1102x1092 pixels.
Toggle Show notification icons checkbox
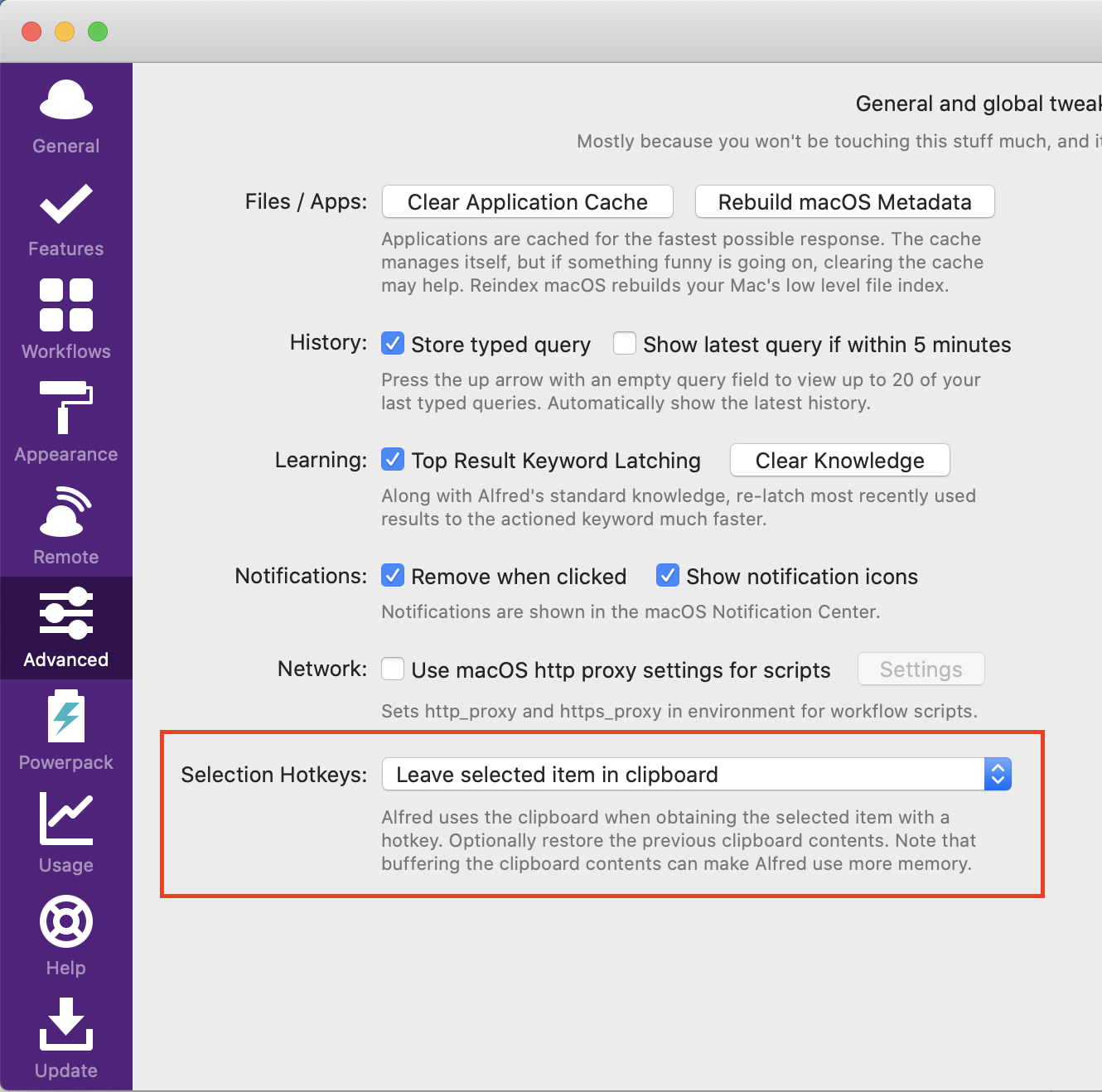point(668,575)
